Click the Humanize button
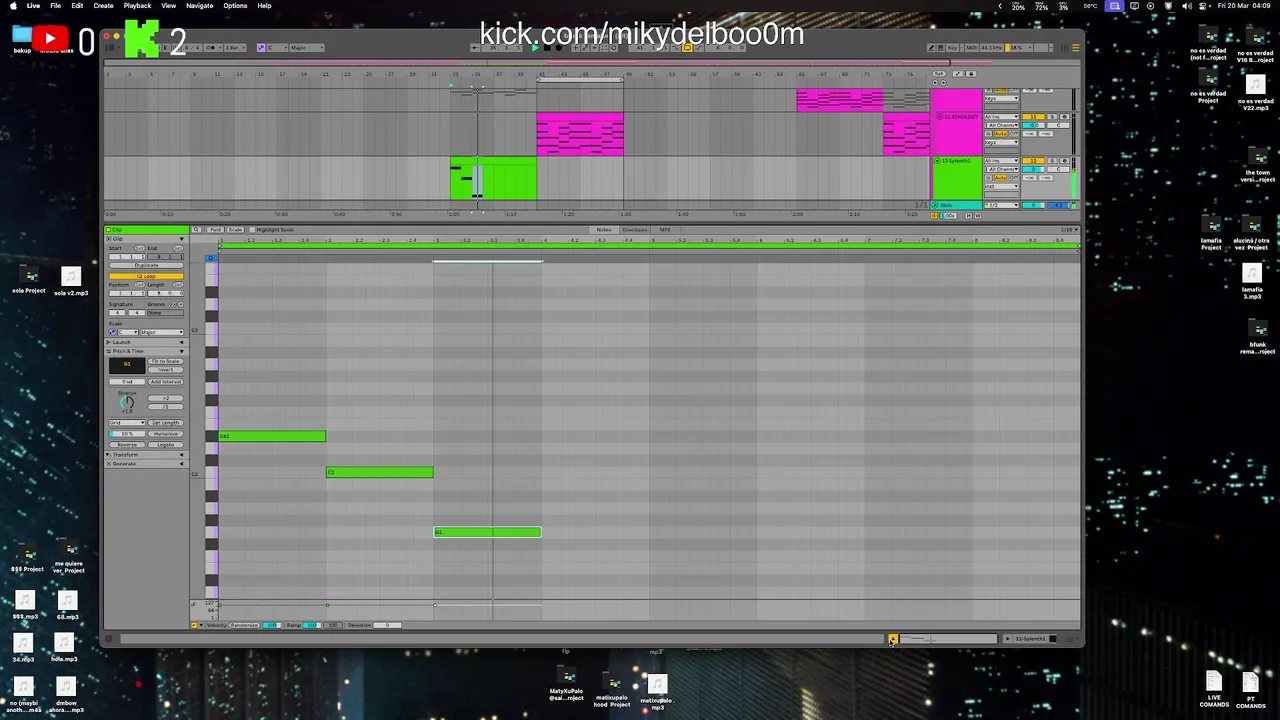Screen dimensions: 1280x720 pos(165,433)
